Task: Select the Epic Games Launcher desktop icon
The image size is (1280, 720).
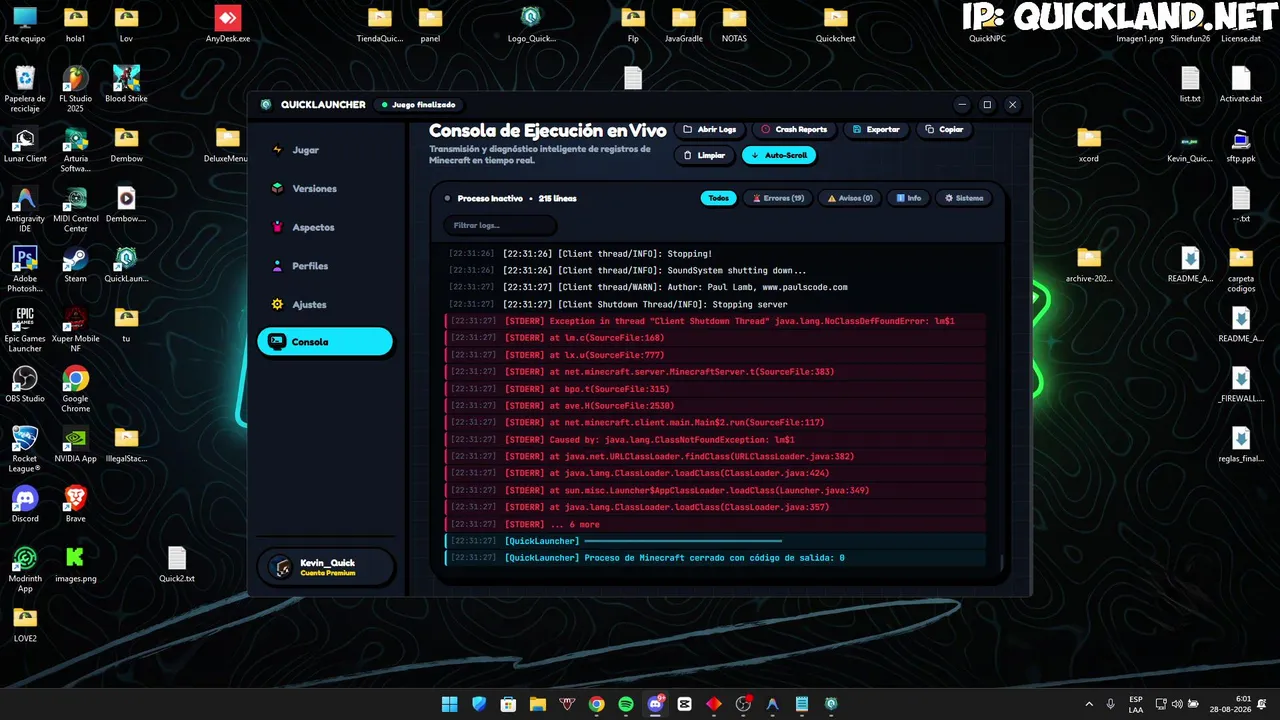Action: (25, 328)
